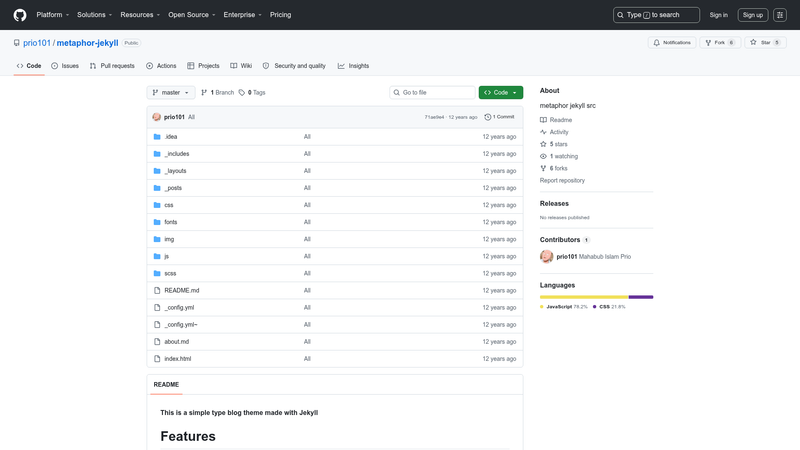Focus the search box in header
This screenshot has height=450, width=800.
pos(656,15)
